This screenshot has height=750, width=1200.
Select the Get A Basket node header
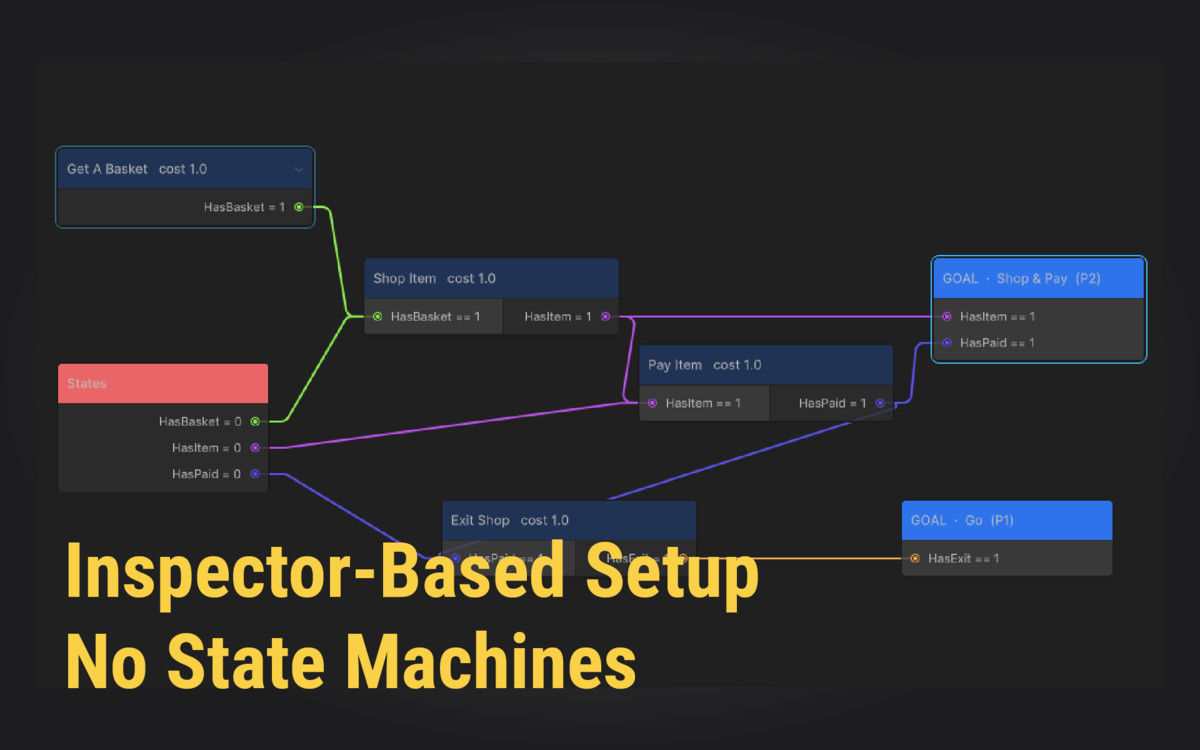[x=185, y=169]
